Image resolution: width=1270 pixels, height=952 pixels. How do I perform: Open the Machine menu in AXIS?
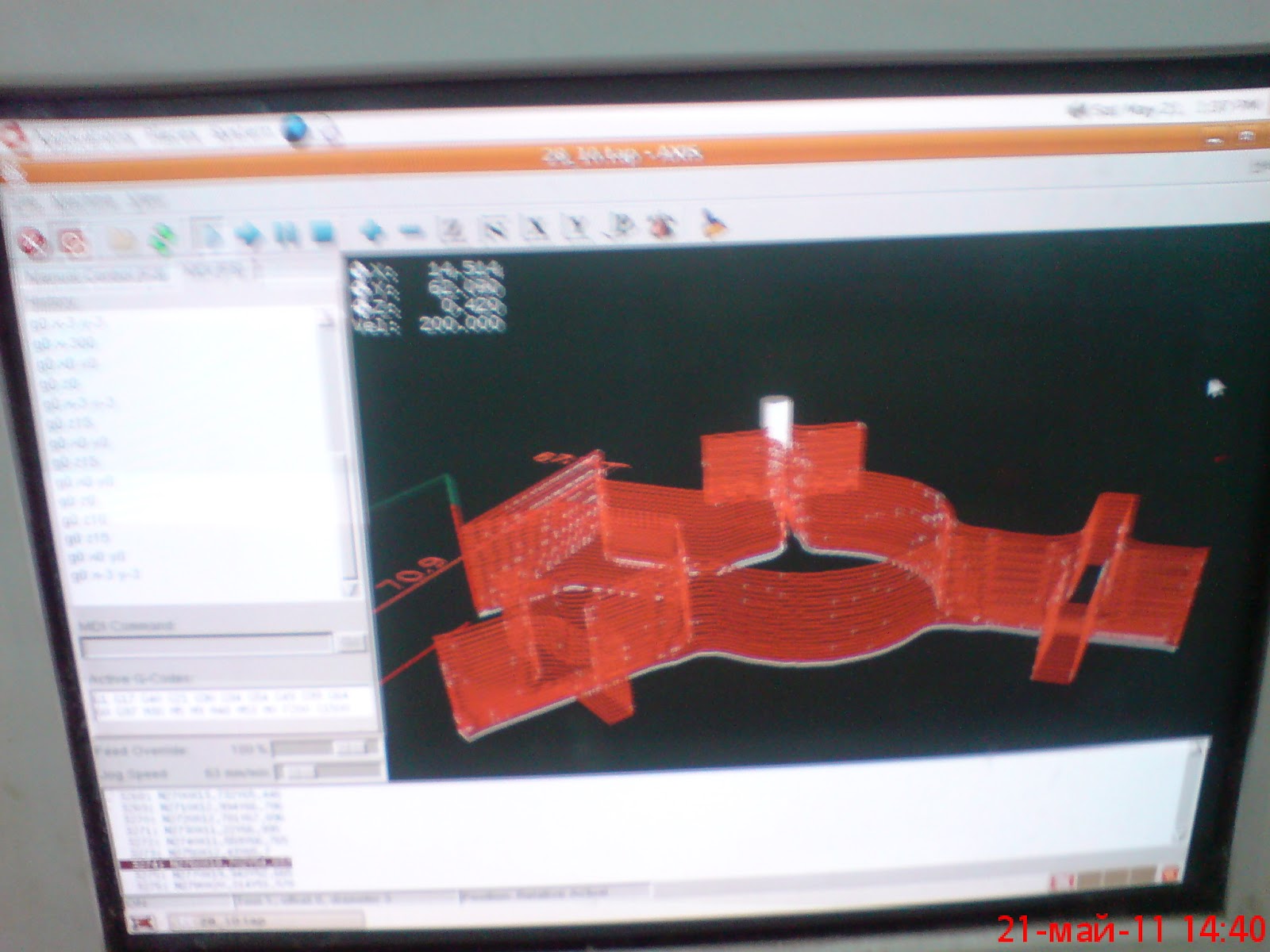85,202
